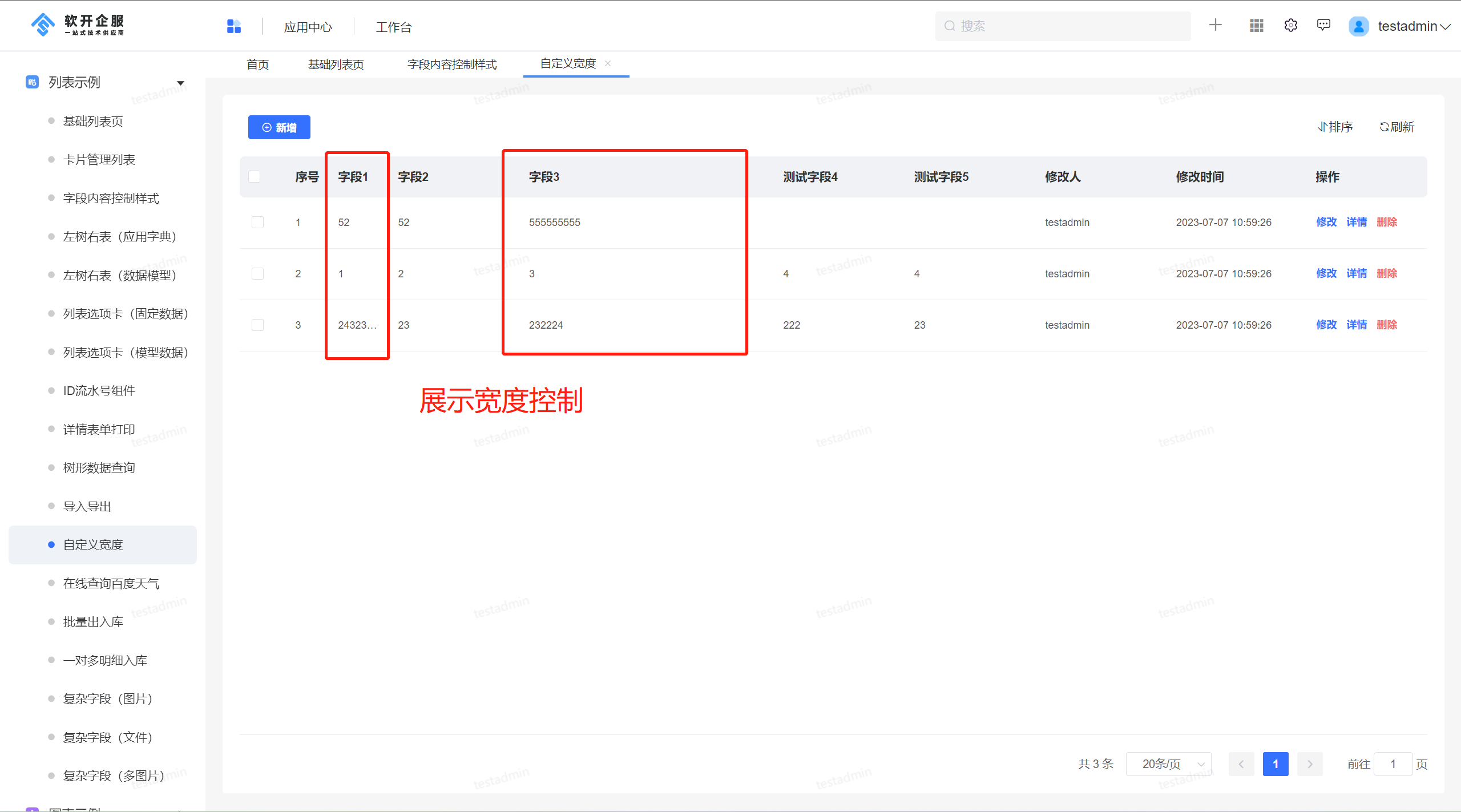The image size is (1461, 812).
Task: Switch to the 字段内容控制样式 tab
Action: (x=451, y=64)
